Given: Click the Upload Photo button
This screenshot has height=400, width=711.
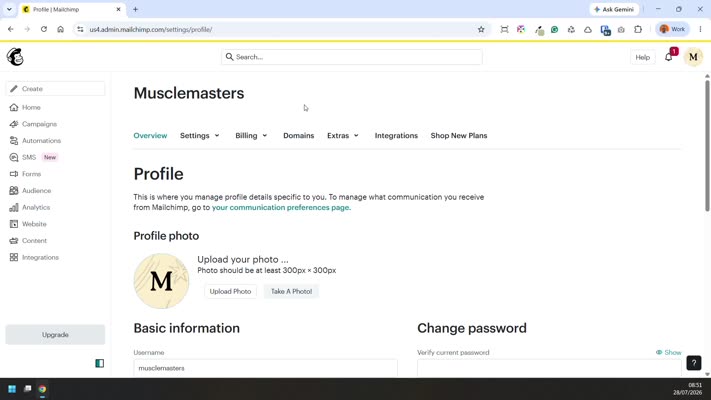Looking at the screenshot, I should pos(230,291).
